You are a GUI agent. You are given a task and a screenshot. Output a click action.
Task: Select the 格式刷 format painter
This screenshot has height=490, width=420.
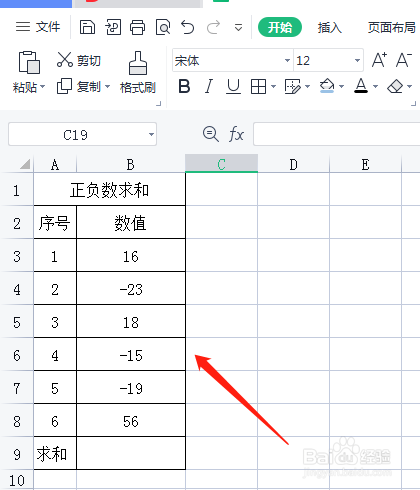coord(138,72)
